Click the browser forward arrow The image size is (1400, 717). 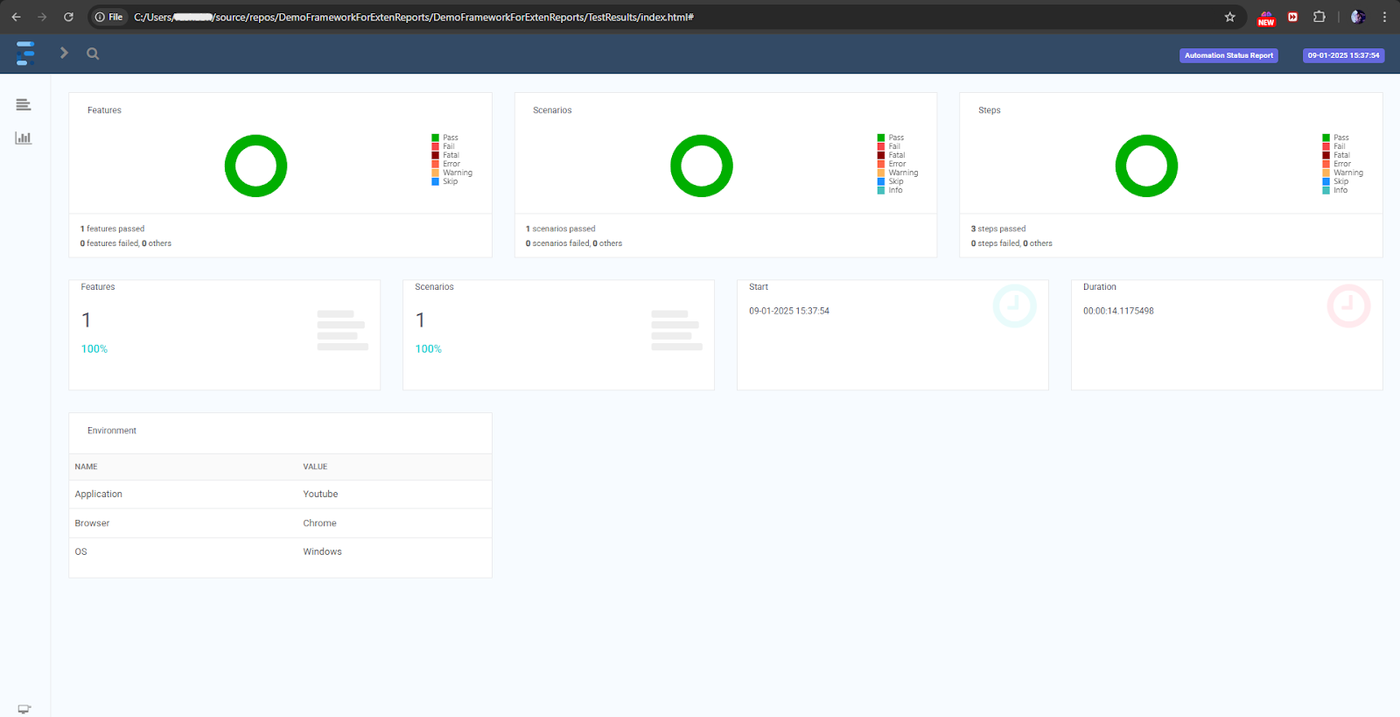(x=42, y=17)
